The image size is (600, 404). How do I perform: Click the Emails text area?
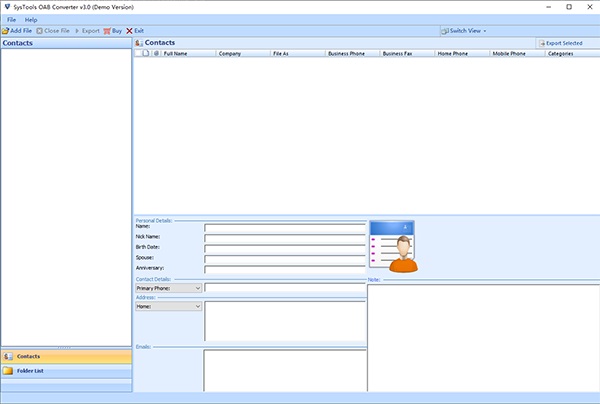pos(285,370)
